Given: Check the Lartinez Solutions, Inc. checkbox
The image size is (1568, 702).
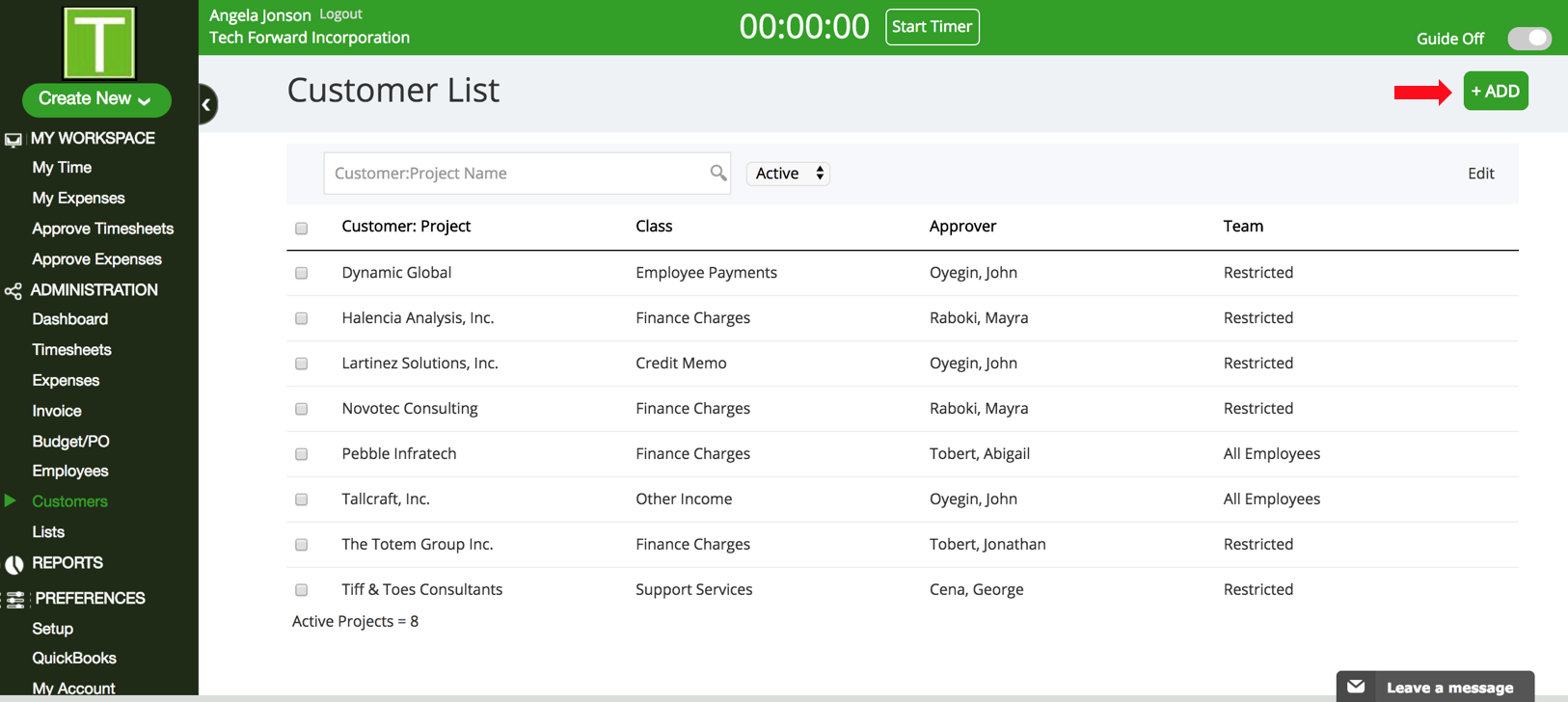Looking at the screenshot, I should 302,364.
